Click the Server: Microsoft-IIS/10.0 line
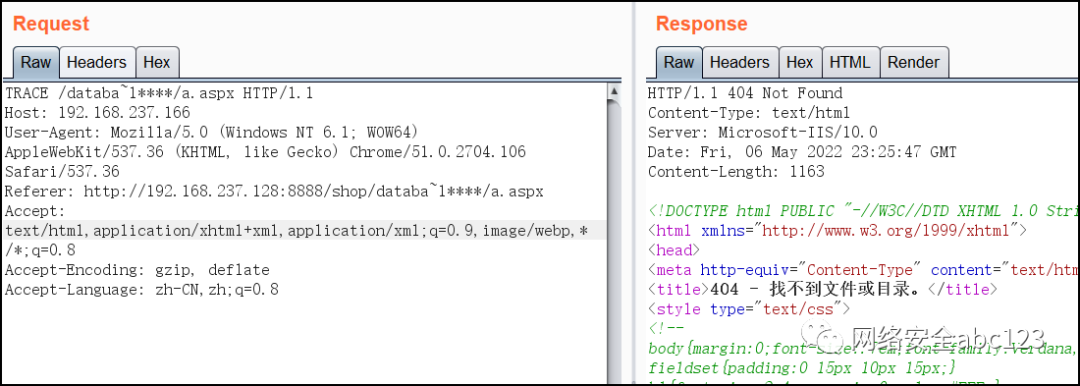Image resolution: width=1080 pixels, height=386 pixels. coord(763,132)
